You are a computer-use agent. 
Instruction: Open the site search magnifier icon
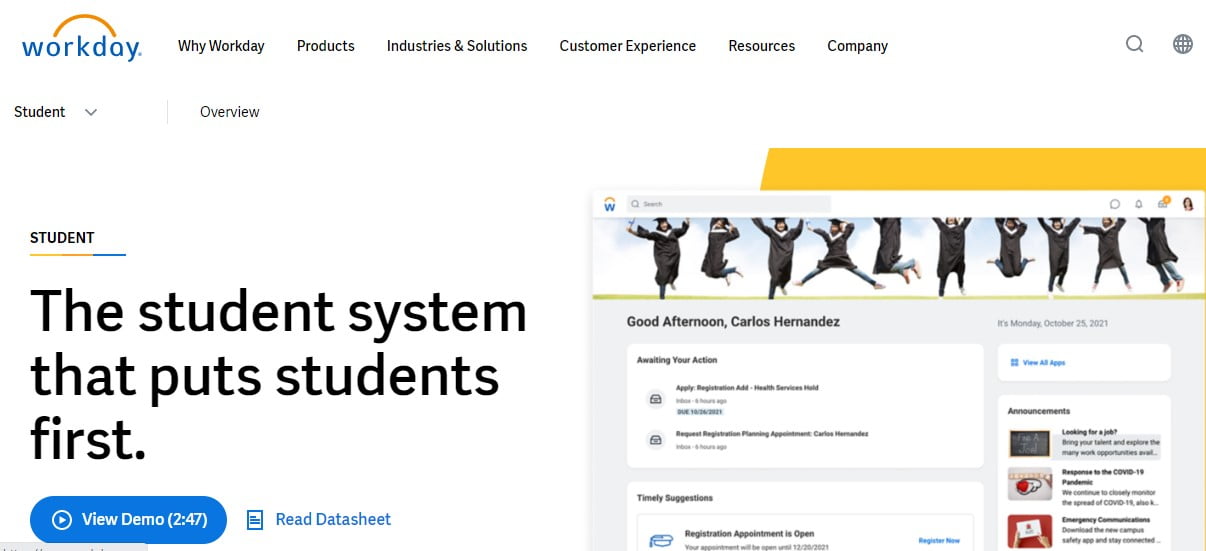point(1134,44)
